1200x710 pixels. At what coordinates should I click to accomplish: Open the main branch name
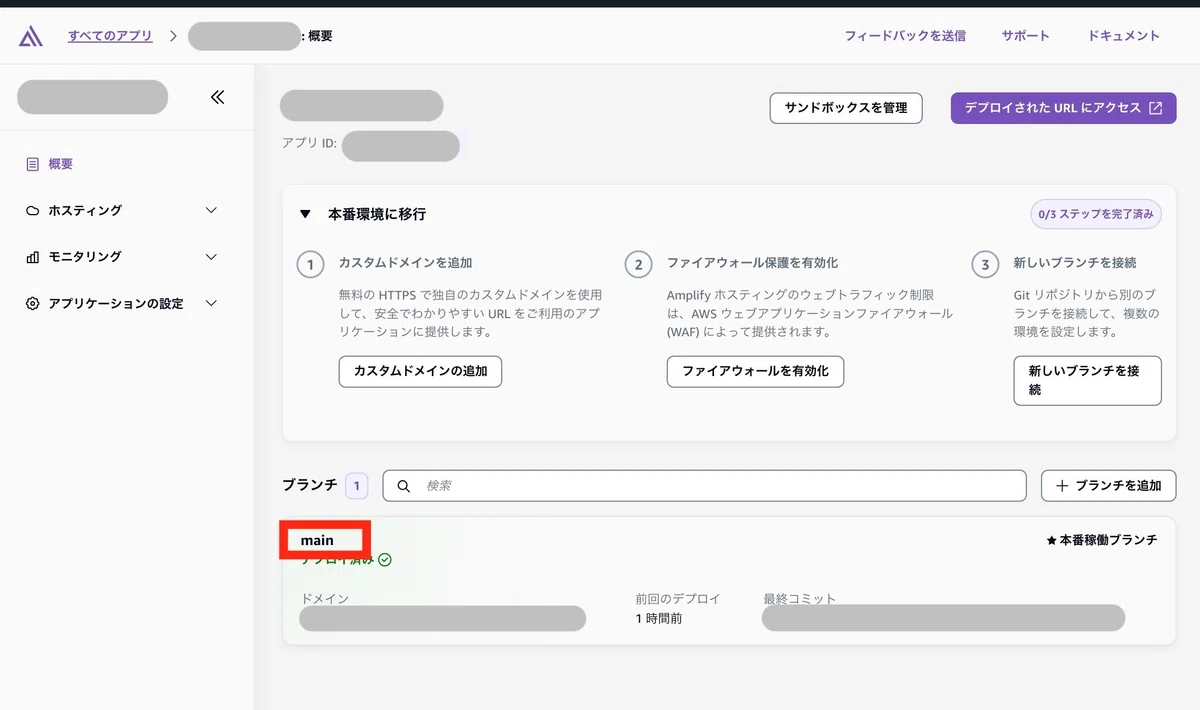tap(317, 540)
